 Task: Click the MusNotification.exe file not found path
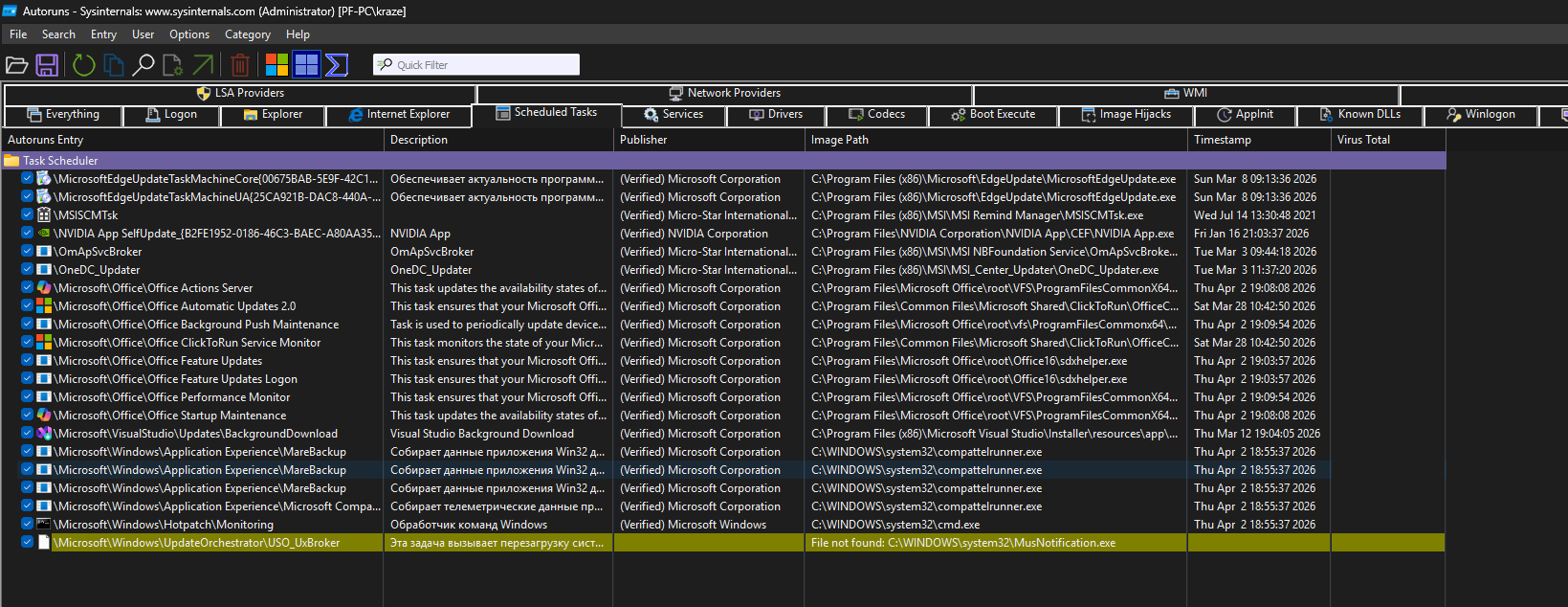[x=963, y=543]
